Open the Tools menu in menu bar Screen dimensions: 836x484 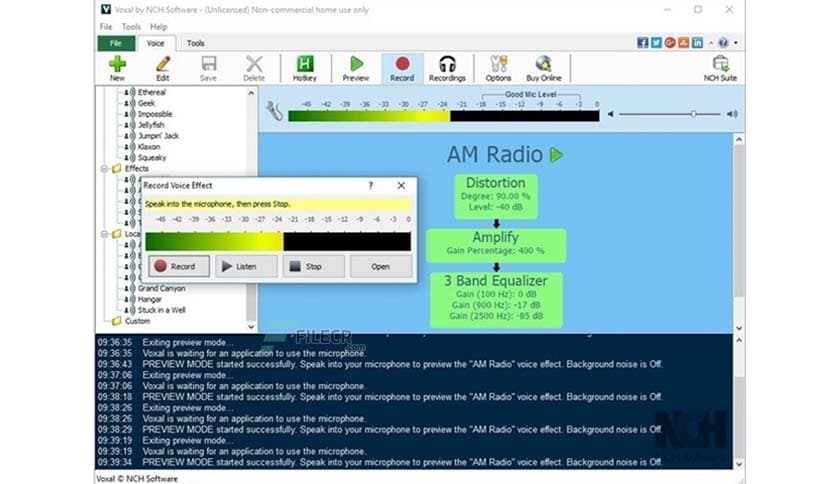coord(131,27)
